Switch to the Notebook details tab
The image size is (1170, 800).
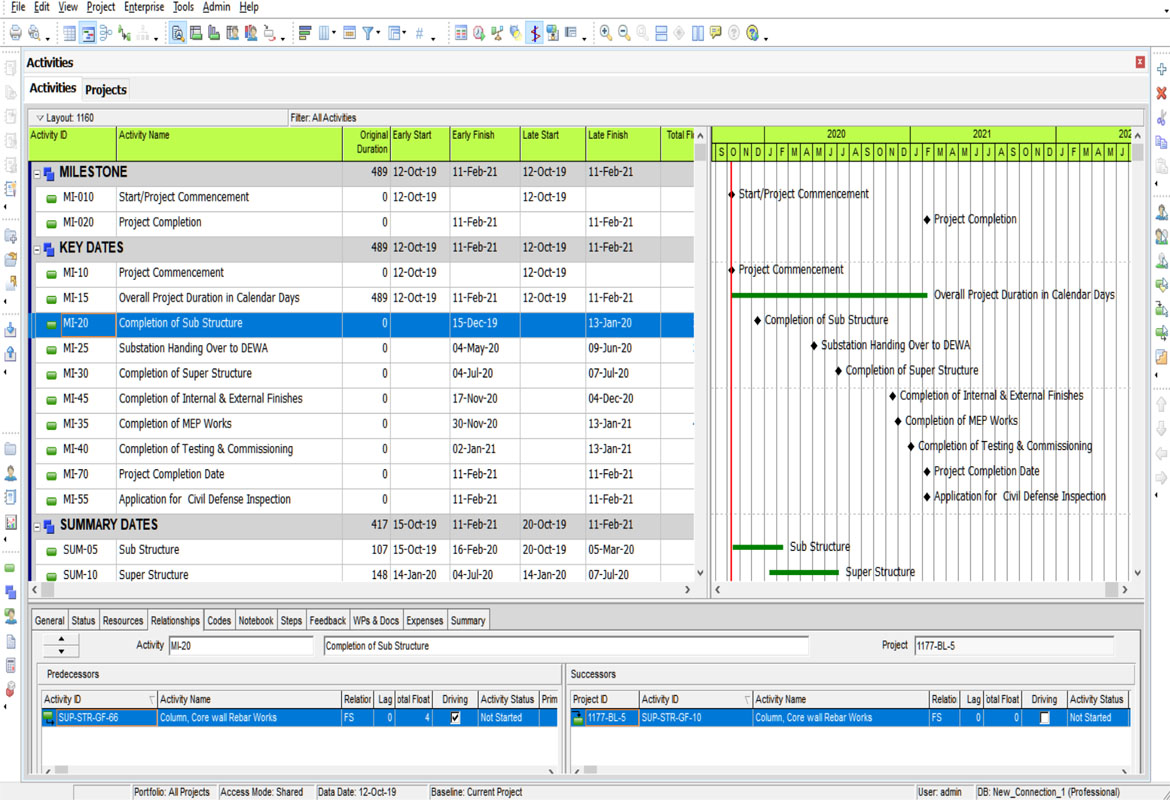pyautogui.click(x=256, y=621)
